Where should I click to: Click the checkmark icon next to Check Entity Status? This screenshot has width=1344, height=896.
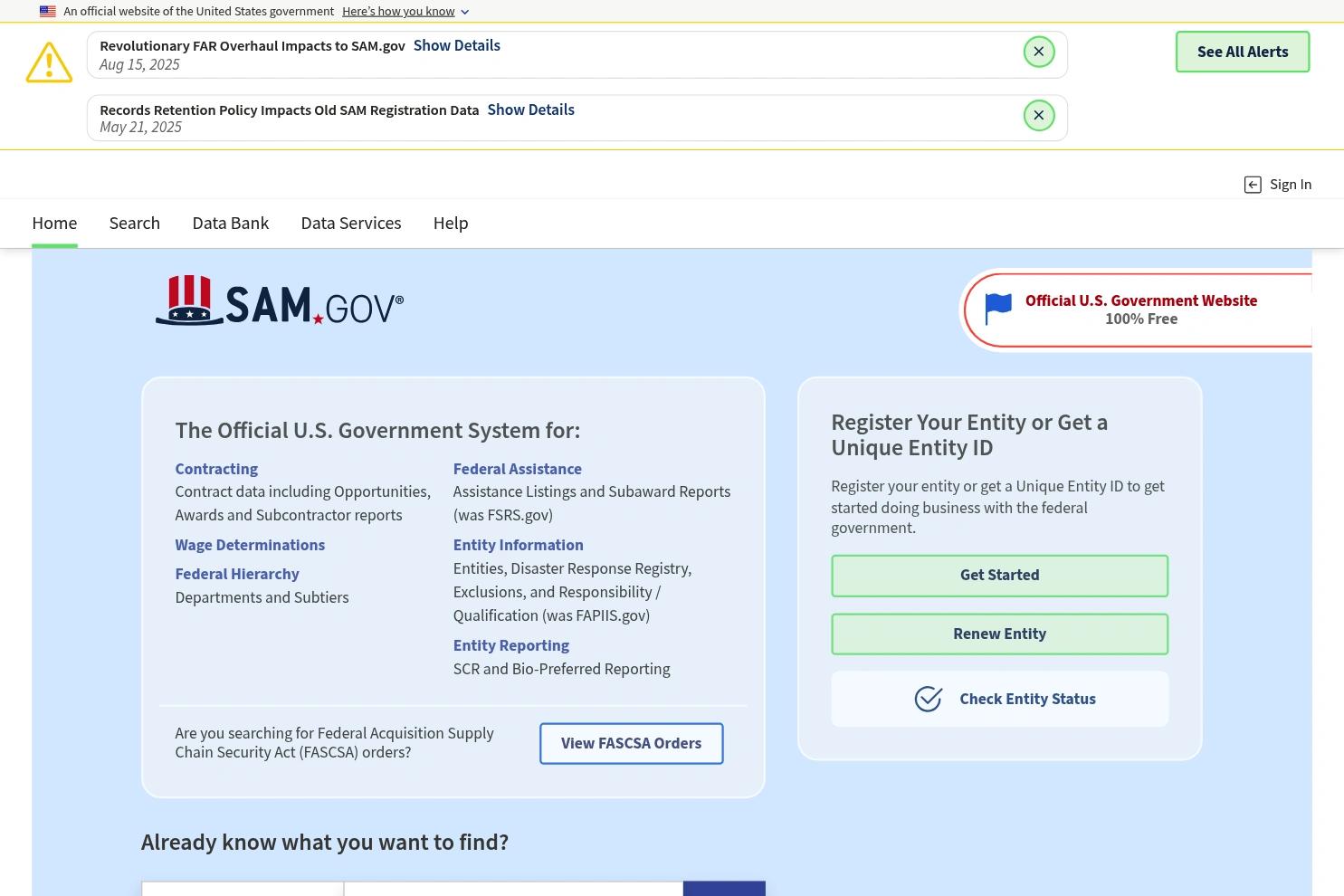pos(928,698)
